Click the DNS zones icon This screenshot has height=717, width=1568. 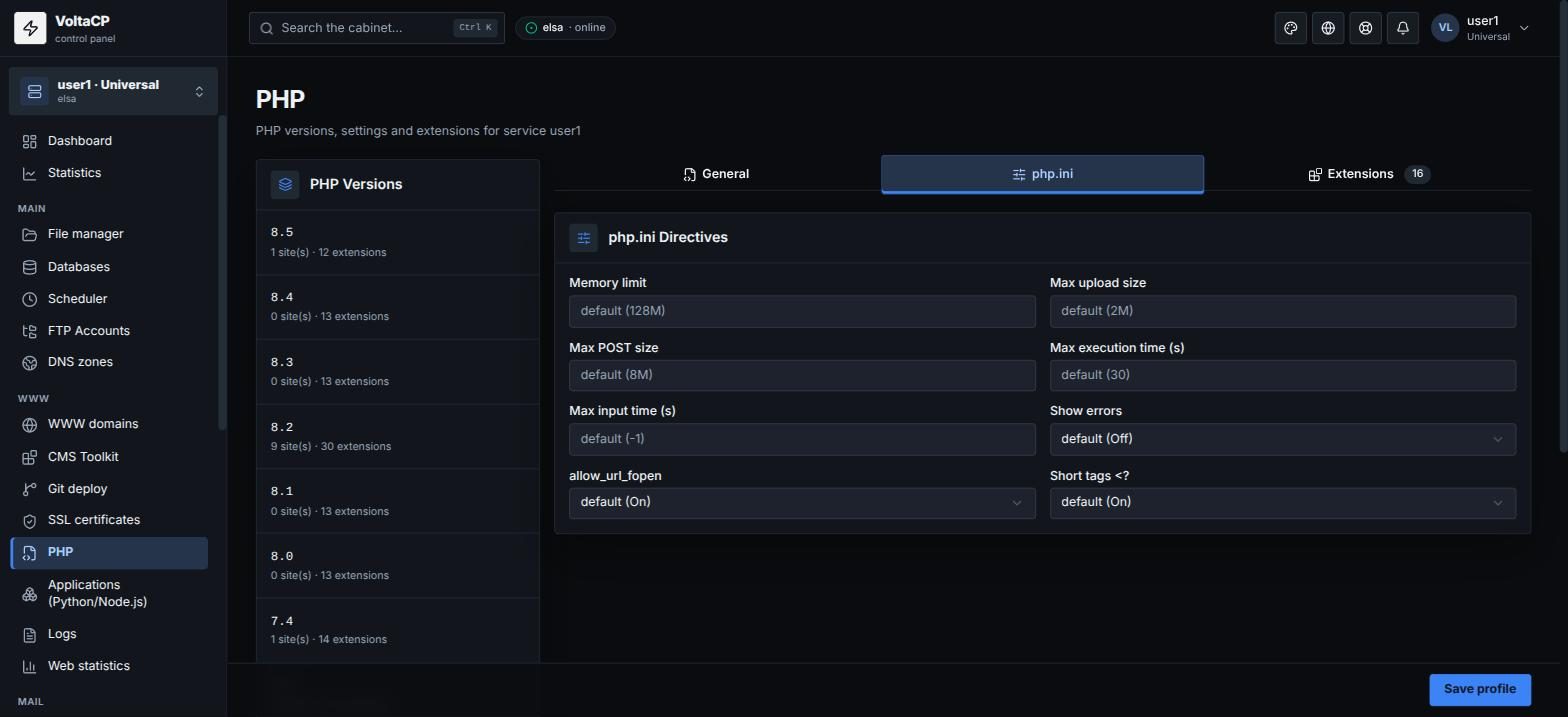pyautogui.click(x=30, y=363)
